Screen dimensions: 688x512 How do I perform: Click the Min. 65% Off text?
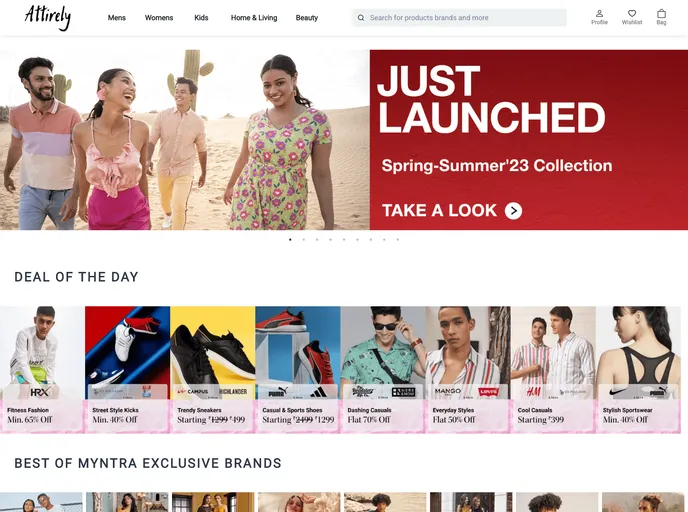click(30, 420)
